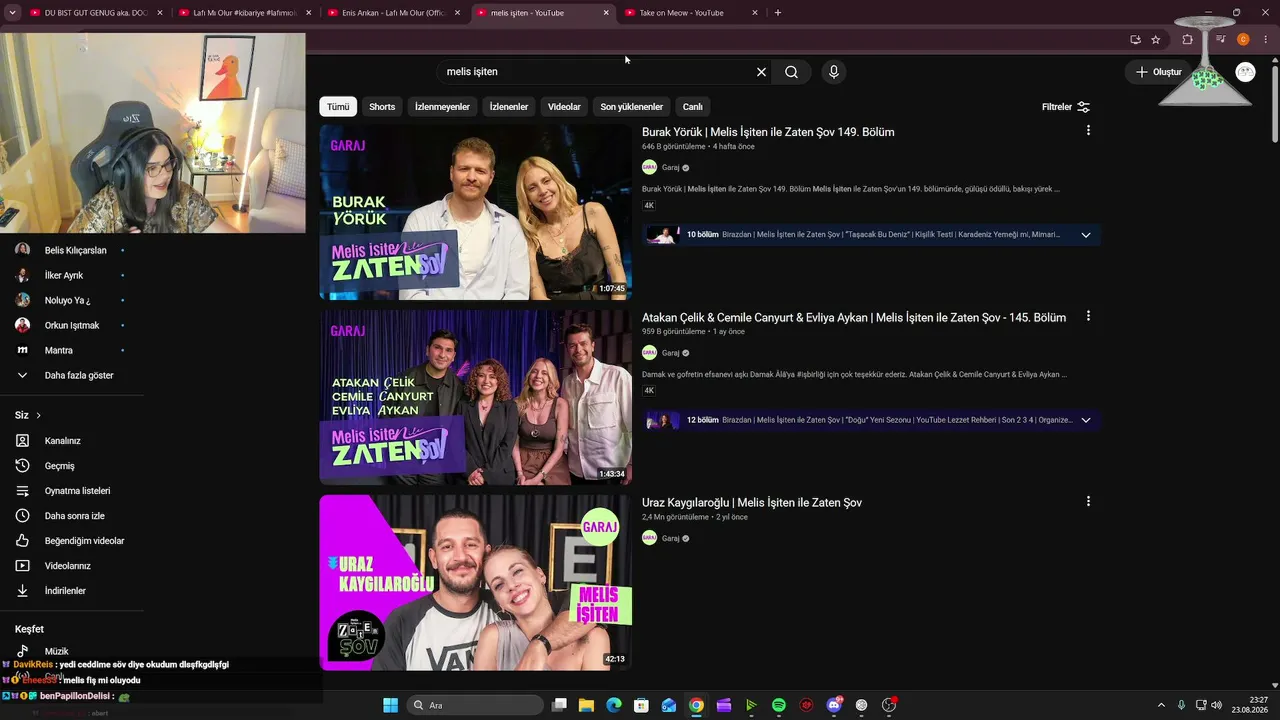Switch to Lafı Mı Olur #kibariye tab
The image size is (1280, 720).
(245, 13)
